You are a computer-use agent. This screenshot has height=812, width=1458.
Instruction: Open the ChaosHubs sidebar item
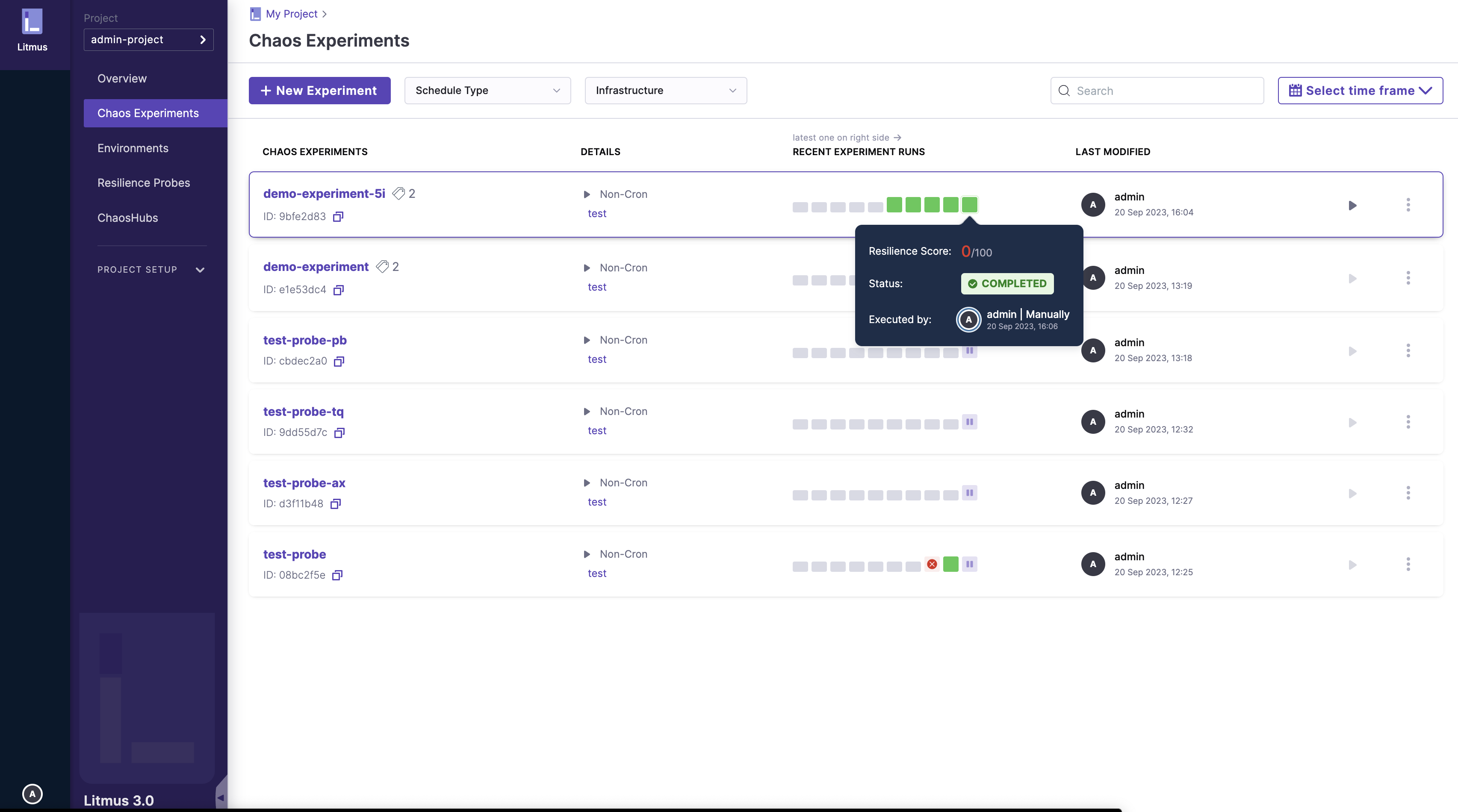point(127,218)
